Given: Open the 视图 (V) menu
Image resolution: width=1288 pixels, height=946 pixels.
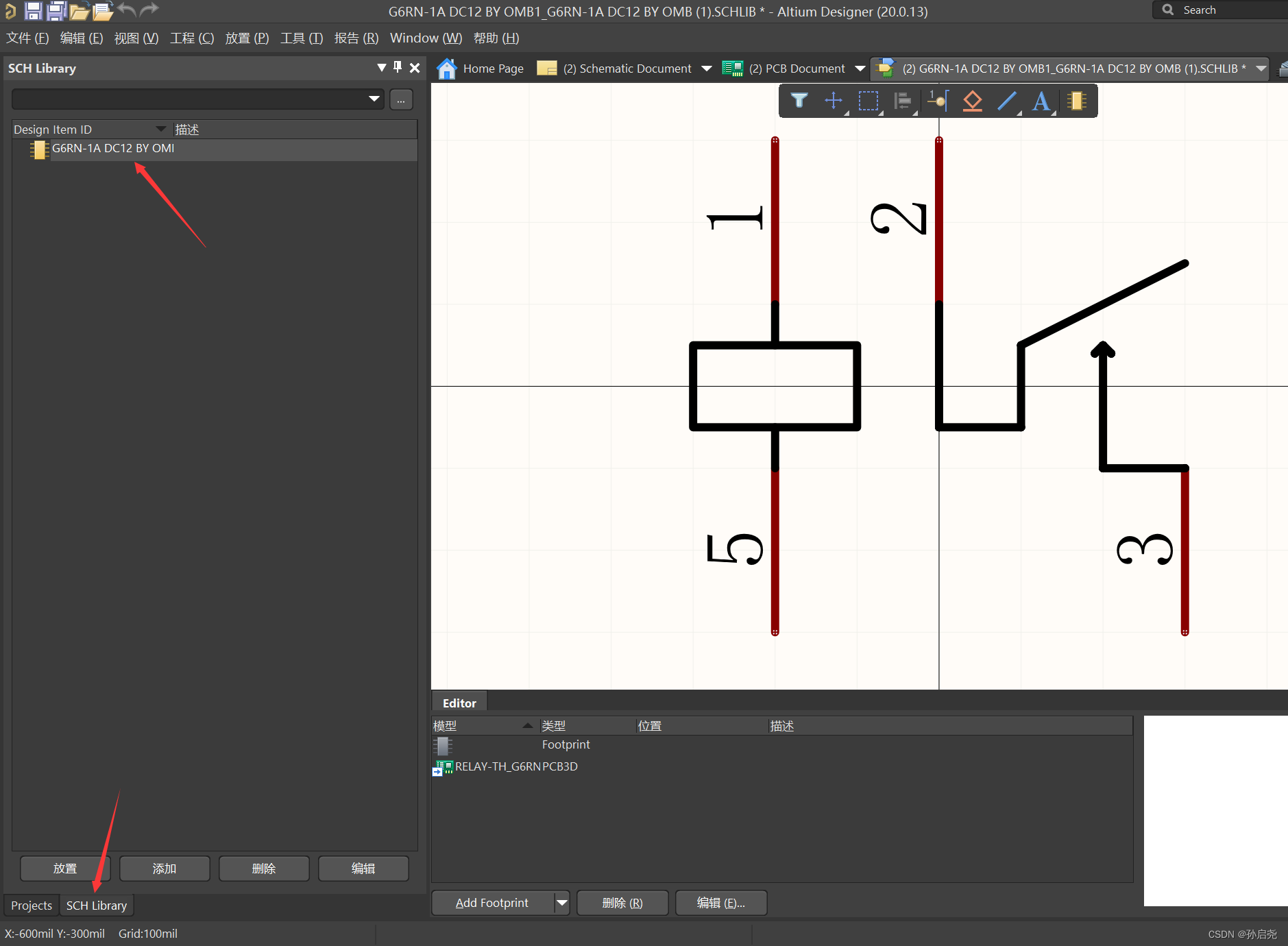Looking at the screenshot, I should 136,38.
